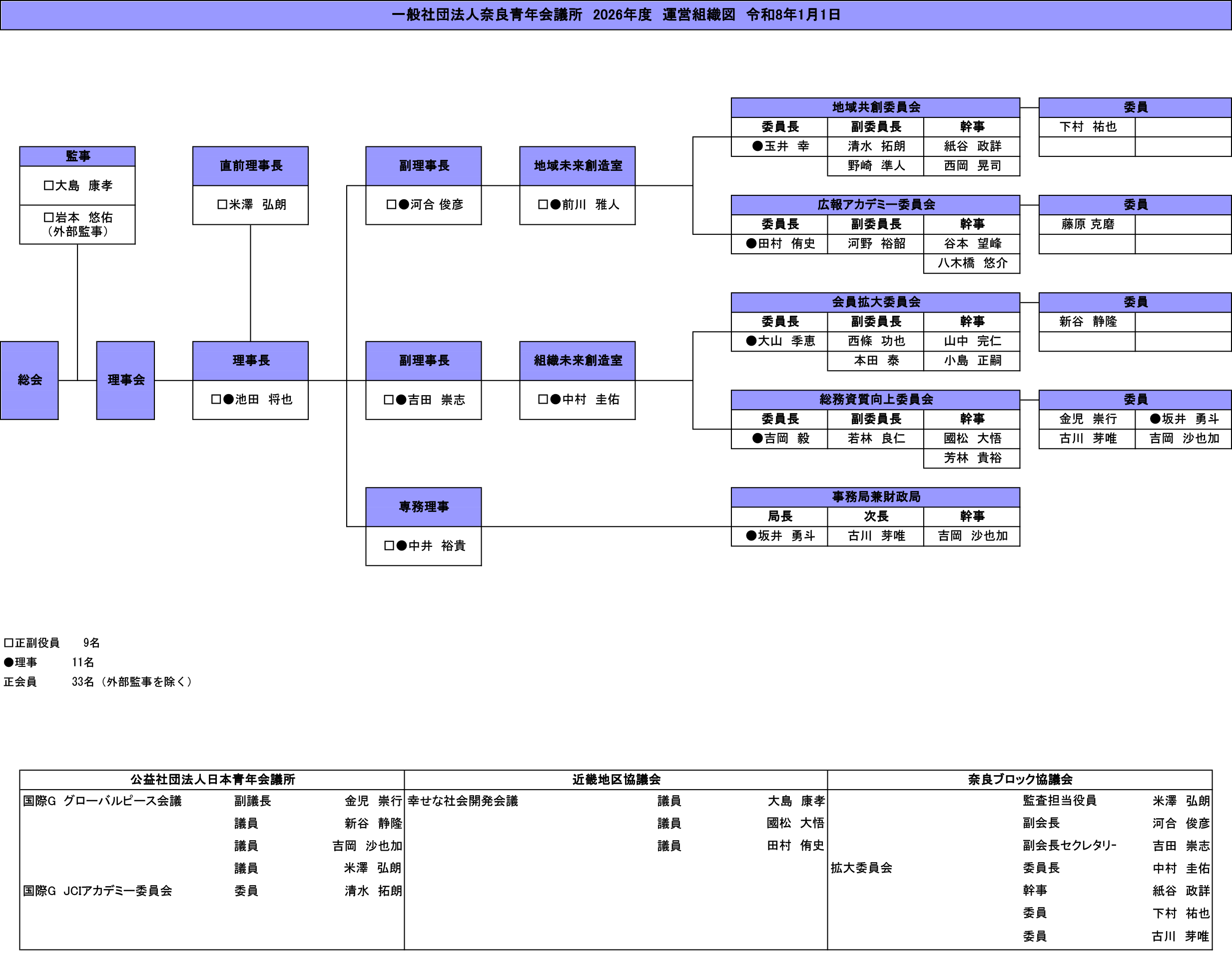This screenshot has height=978, width=1232.
Task: Select the 広報アカデミー委員会 header
Action: (875, 204)
